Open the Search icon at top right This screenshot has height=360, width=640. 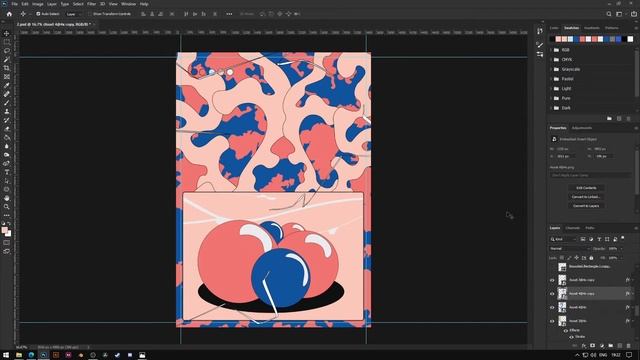tap(609, 14)
